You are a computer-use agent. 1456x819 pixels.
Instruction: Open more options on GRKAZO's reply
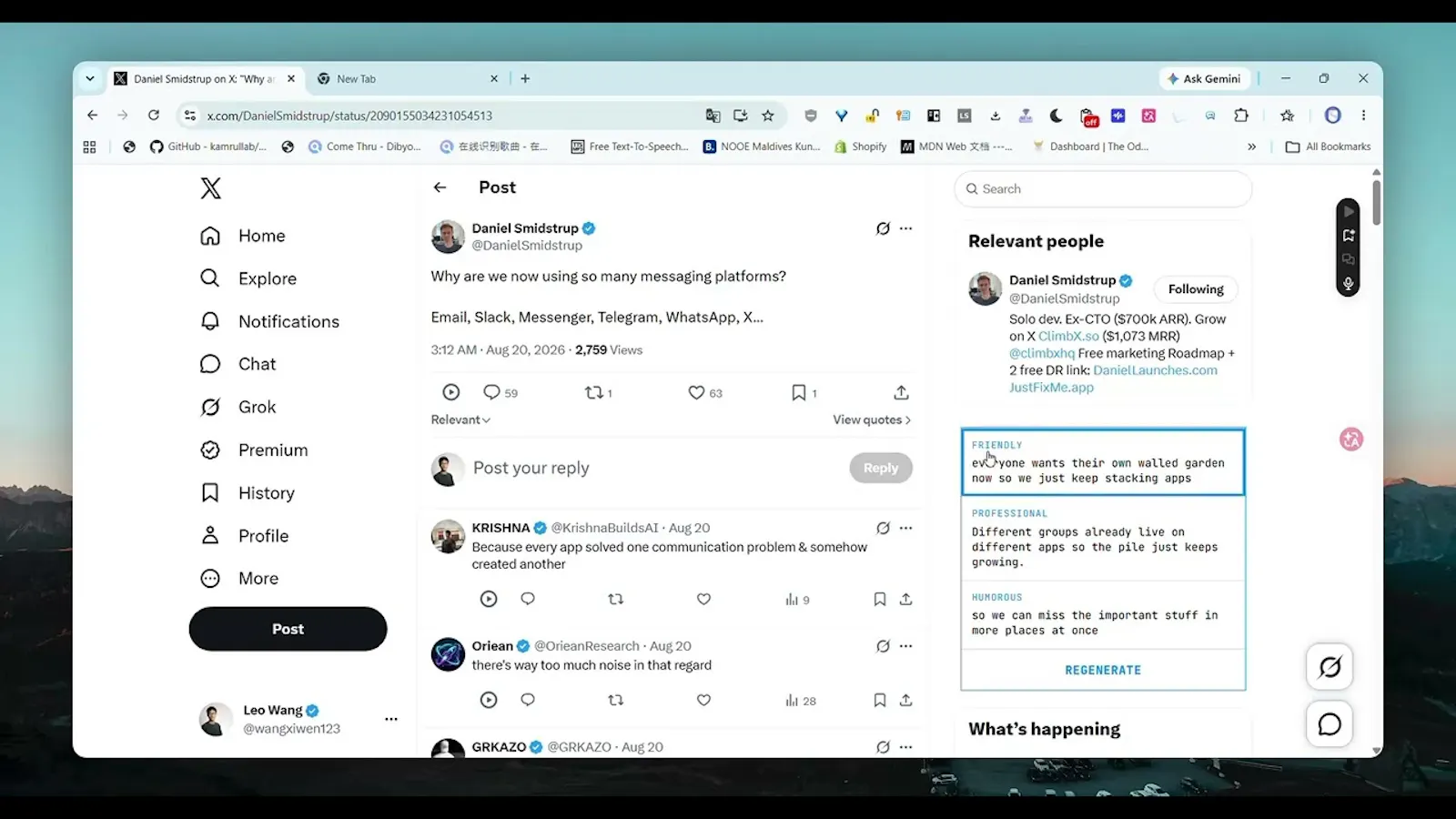tap(905, 747)
